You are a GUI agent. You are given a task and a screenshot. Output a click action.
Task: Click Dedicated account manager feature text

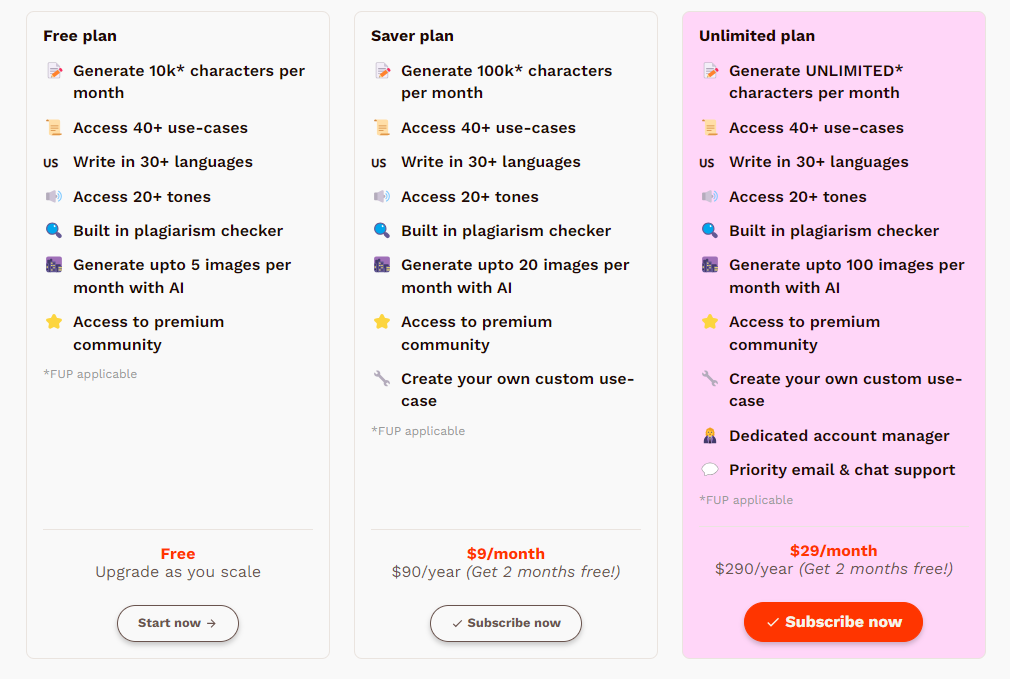coord(839,436)
